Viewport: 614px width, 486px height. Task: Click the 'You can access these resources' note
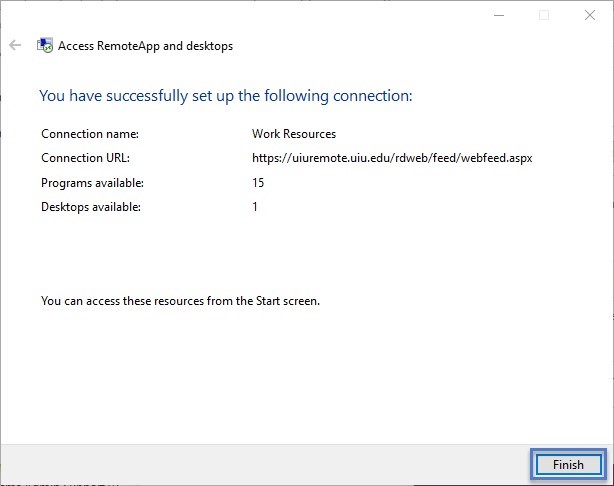coord(181,301)
